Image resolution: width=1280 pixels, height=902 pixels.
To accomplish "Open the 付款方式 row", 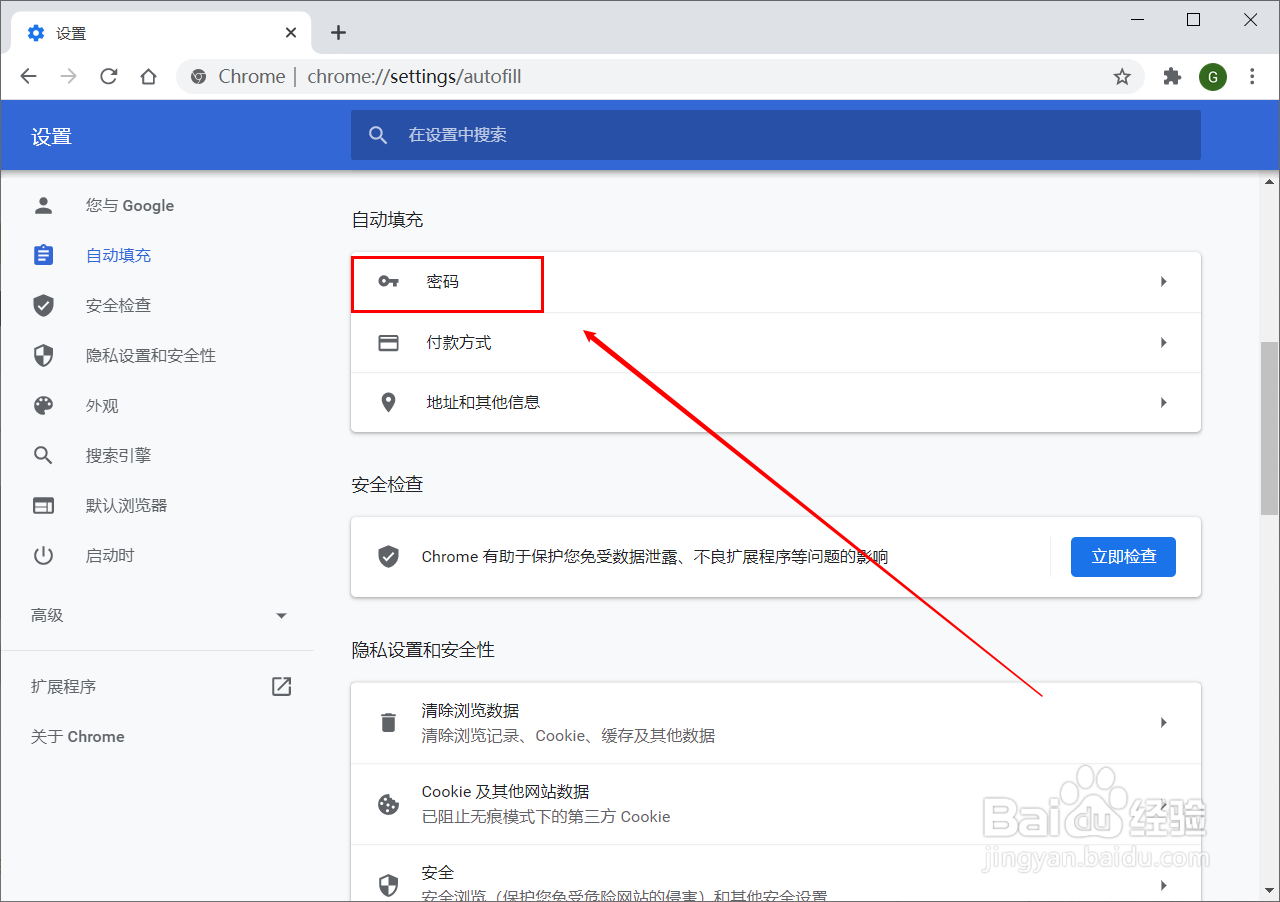I will coord(775,342).
